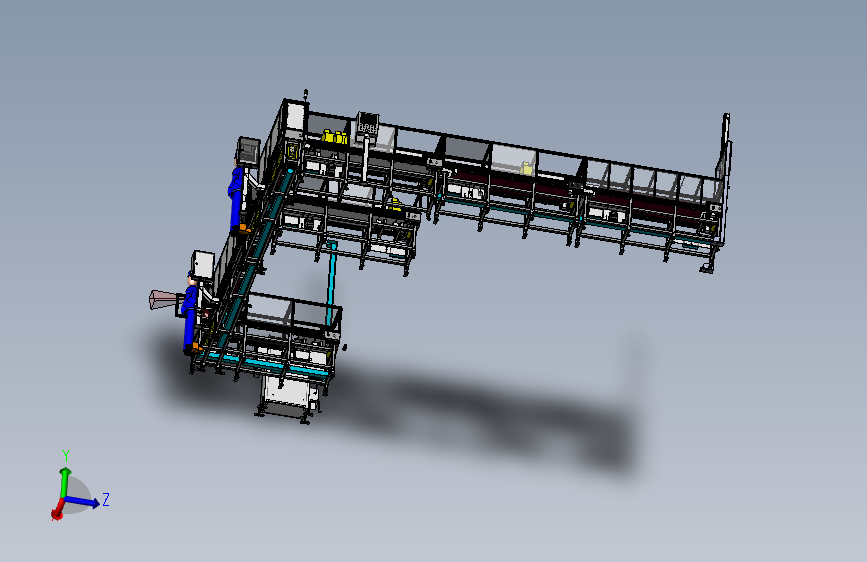Select the white cabinet beneath the lower conveyor section

coord(289,394)
